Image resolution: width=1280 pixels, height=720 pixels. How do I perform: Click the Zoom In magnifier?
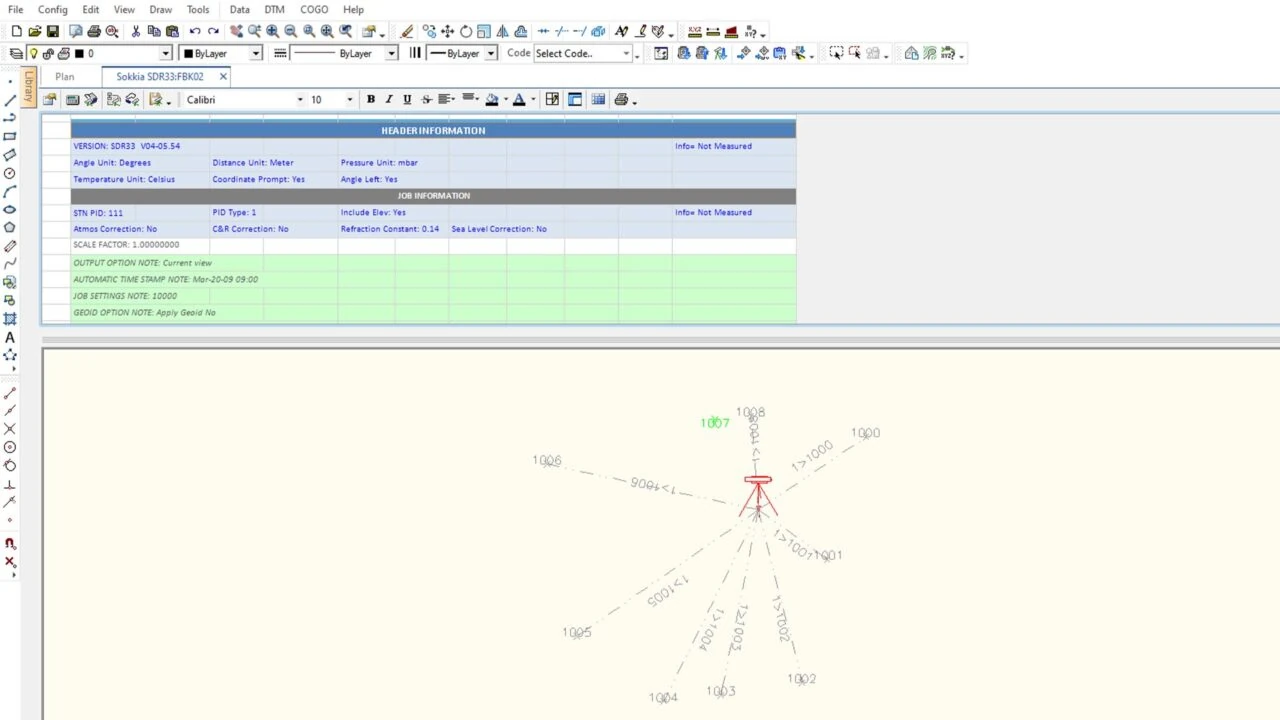pos(272,32)
